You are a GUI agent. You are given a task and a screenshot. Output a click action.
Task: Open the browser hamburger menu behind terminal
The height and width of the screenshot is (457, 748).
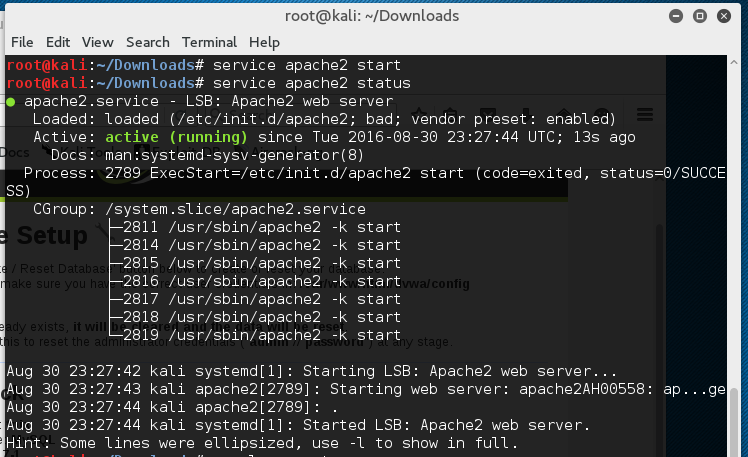tap(645, 114)
